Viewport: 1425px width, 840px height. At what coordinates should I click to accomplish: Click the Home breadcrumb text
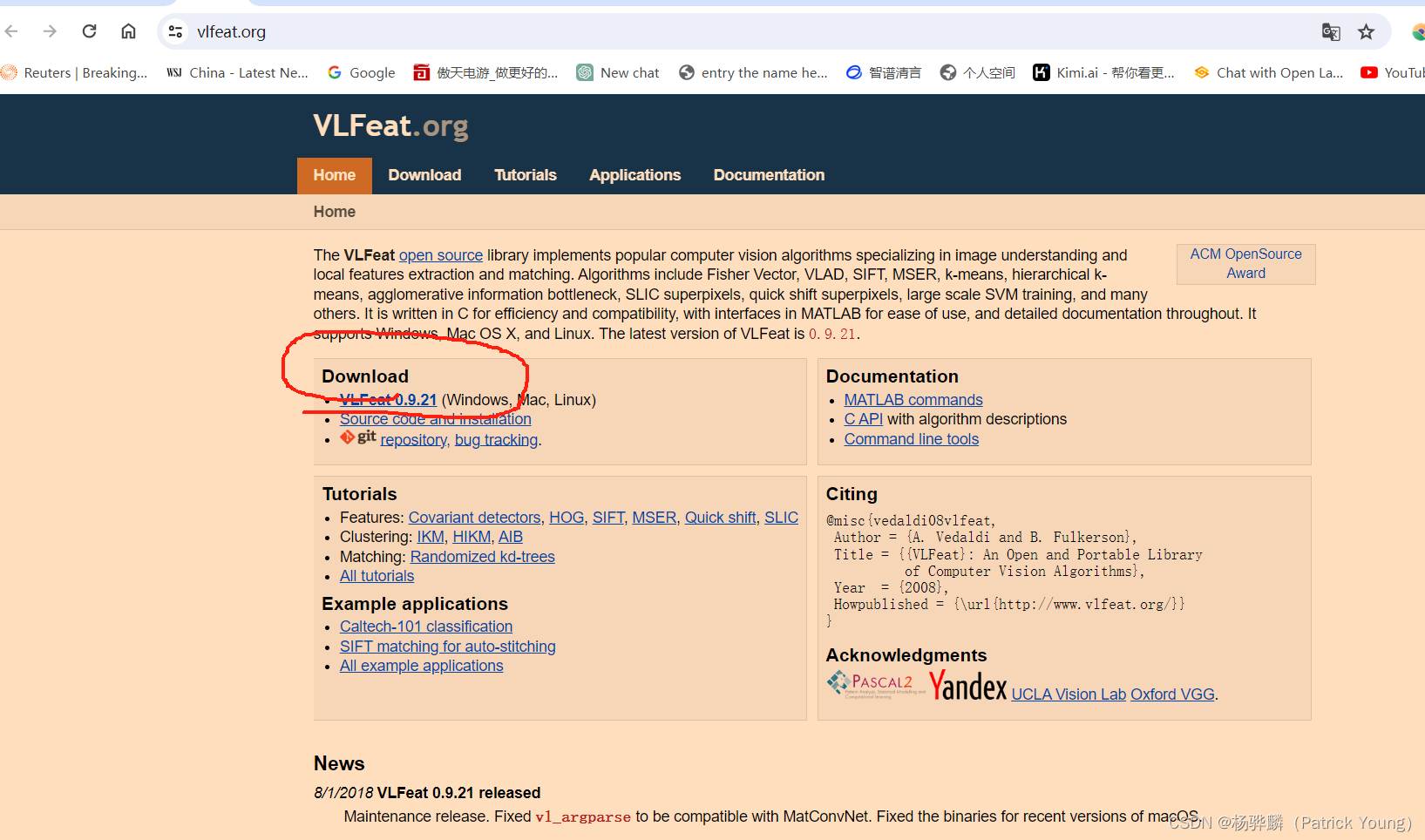point(335,212)
